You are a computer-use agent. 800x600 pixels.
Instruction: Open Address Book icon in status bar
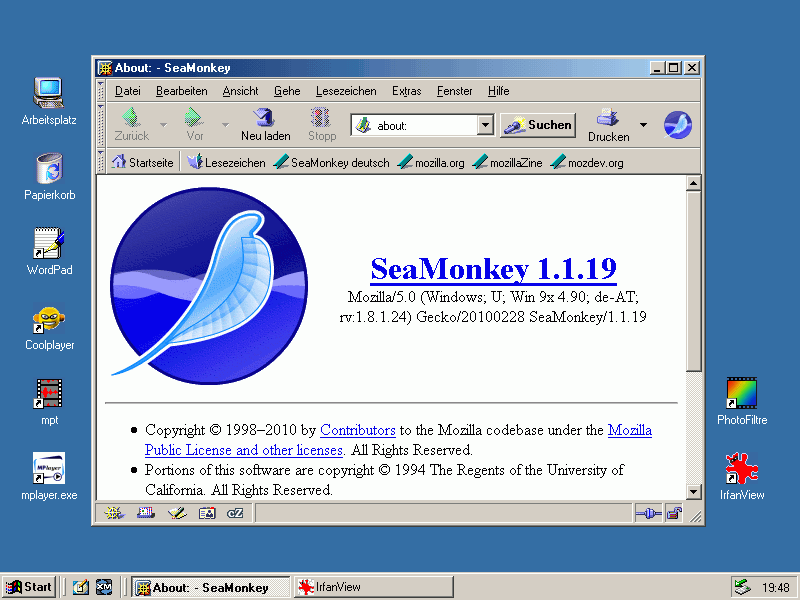(207, 513)
